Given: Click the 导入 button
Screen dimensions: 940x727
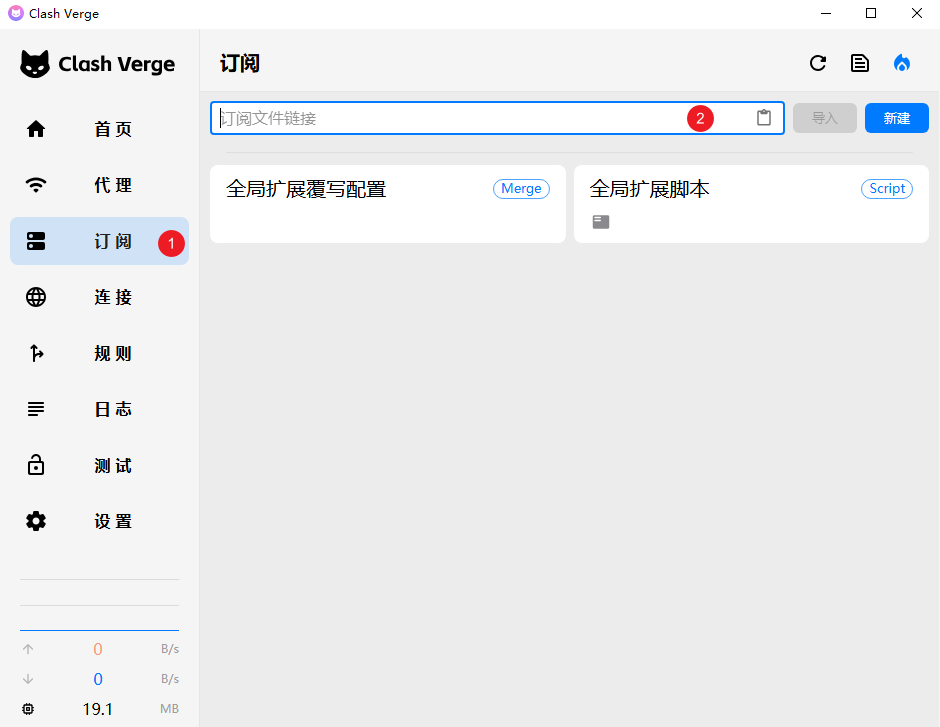Looking at the screenshot, I should [x=824, y=117].
